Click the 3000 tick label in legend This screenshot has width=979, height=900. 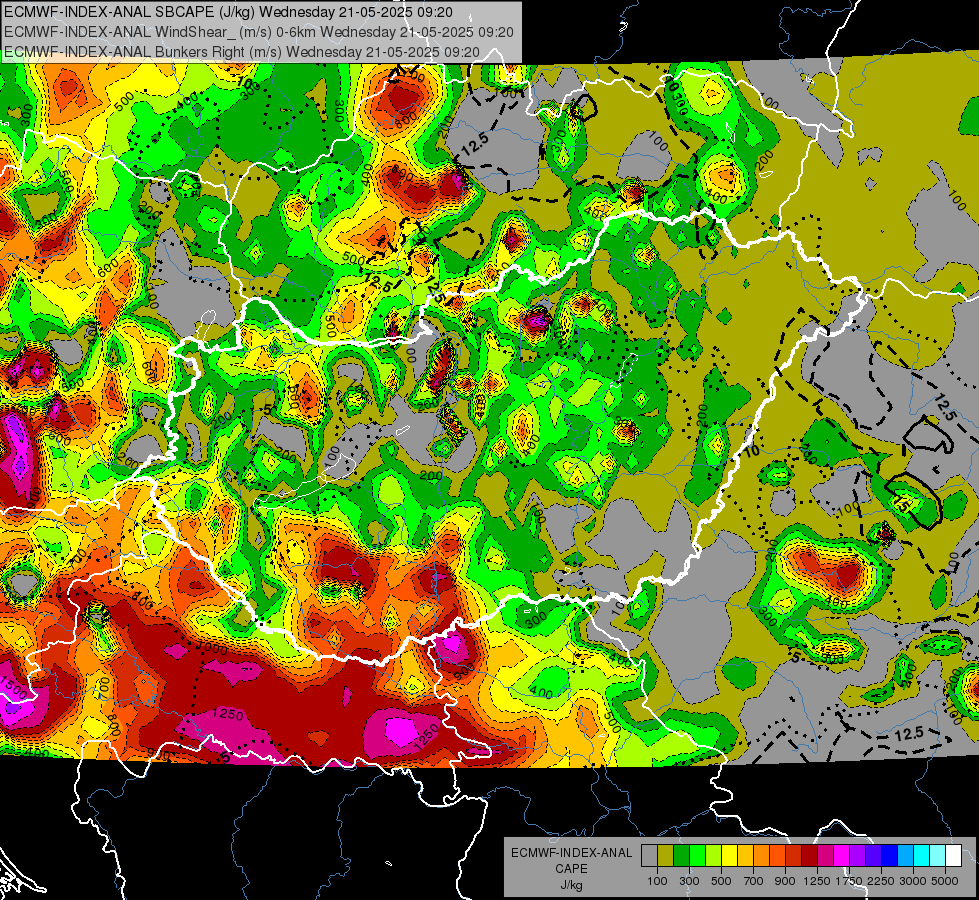pyautogui.click(x=913, y=881)
